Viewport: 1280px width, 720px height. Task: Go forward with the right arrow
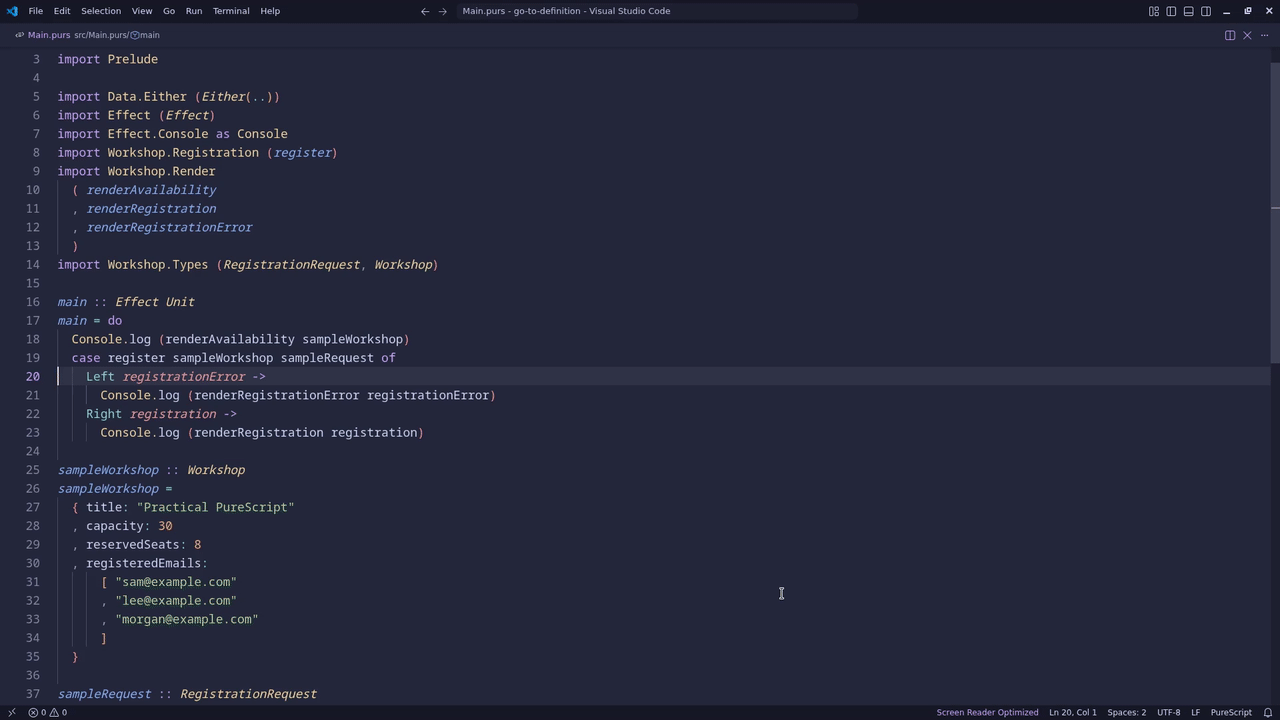(x=443, y=11)
